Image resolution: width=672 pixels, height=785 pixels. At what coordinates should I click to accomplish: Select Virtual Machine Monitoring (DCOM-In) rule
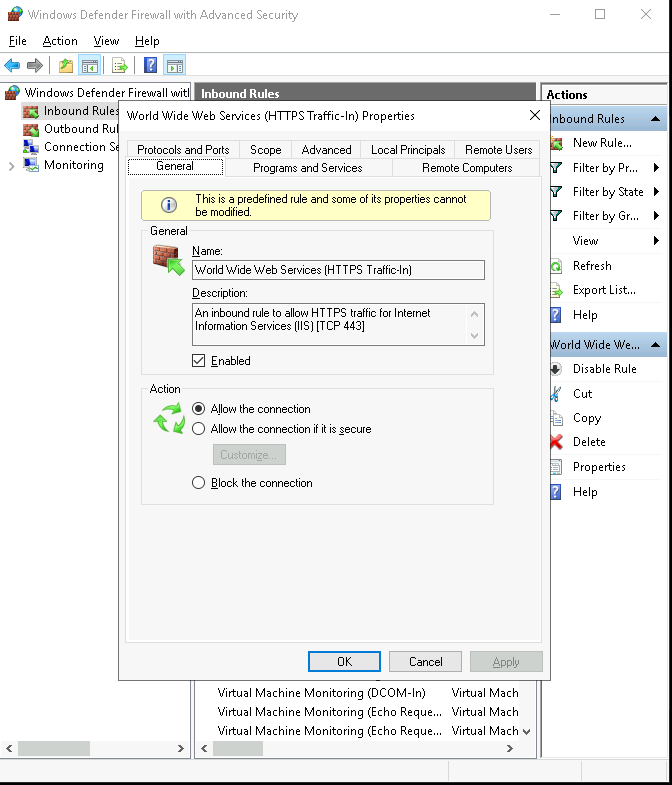[321, 693]
